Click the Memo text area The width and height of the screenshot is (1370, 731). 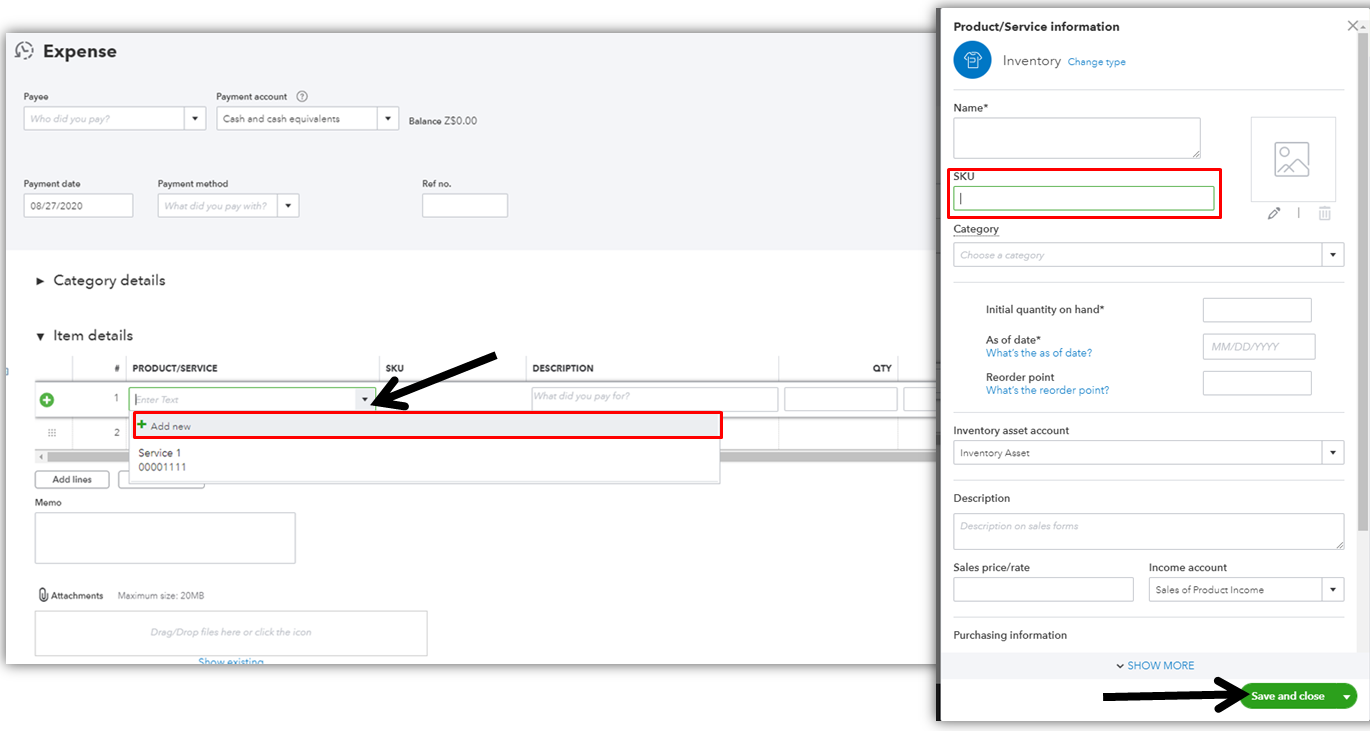[165, 538]
